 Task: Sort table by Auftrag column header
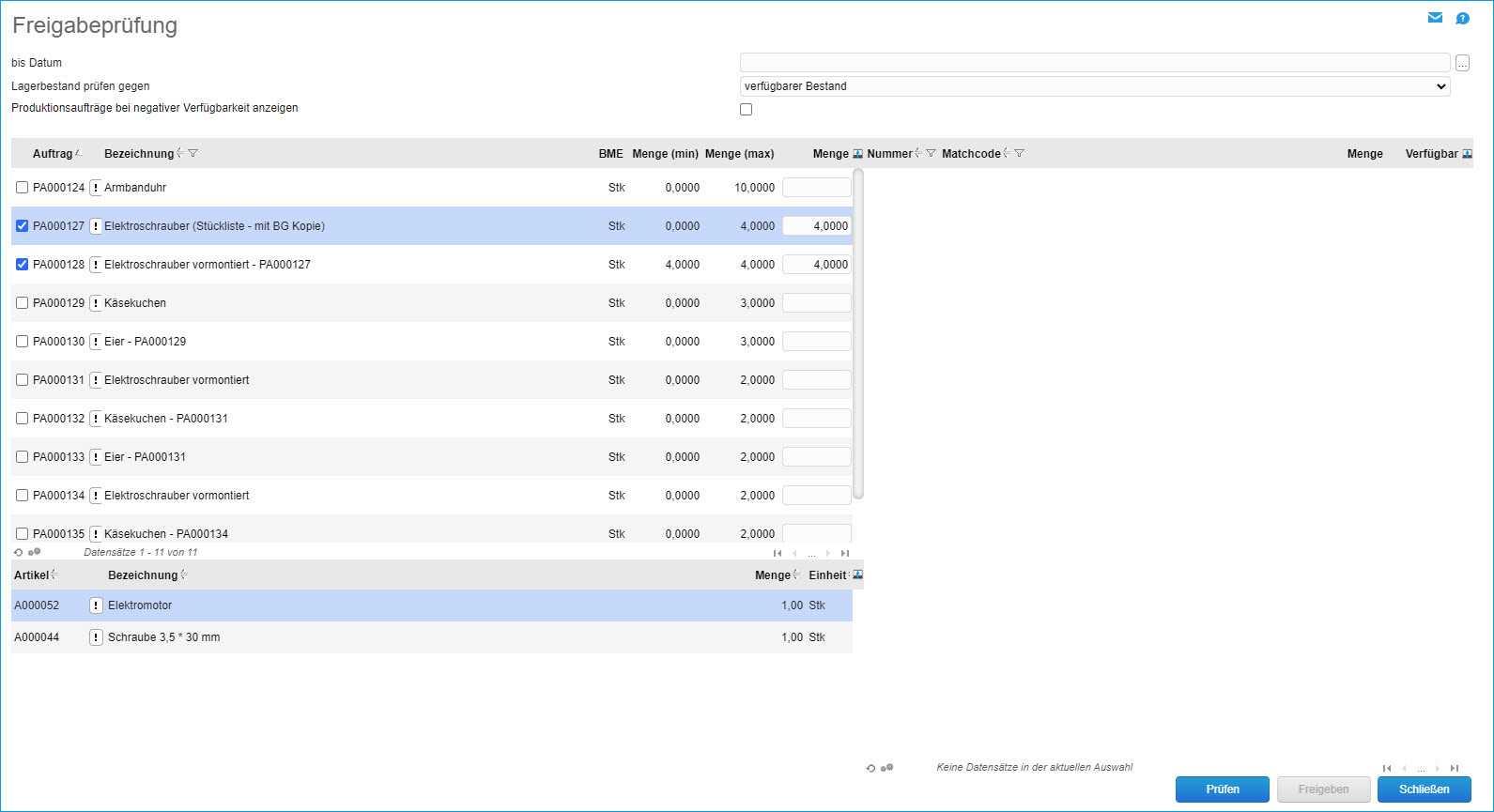pos(53,154)
